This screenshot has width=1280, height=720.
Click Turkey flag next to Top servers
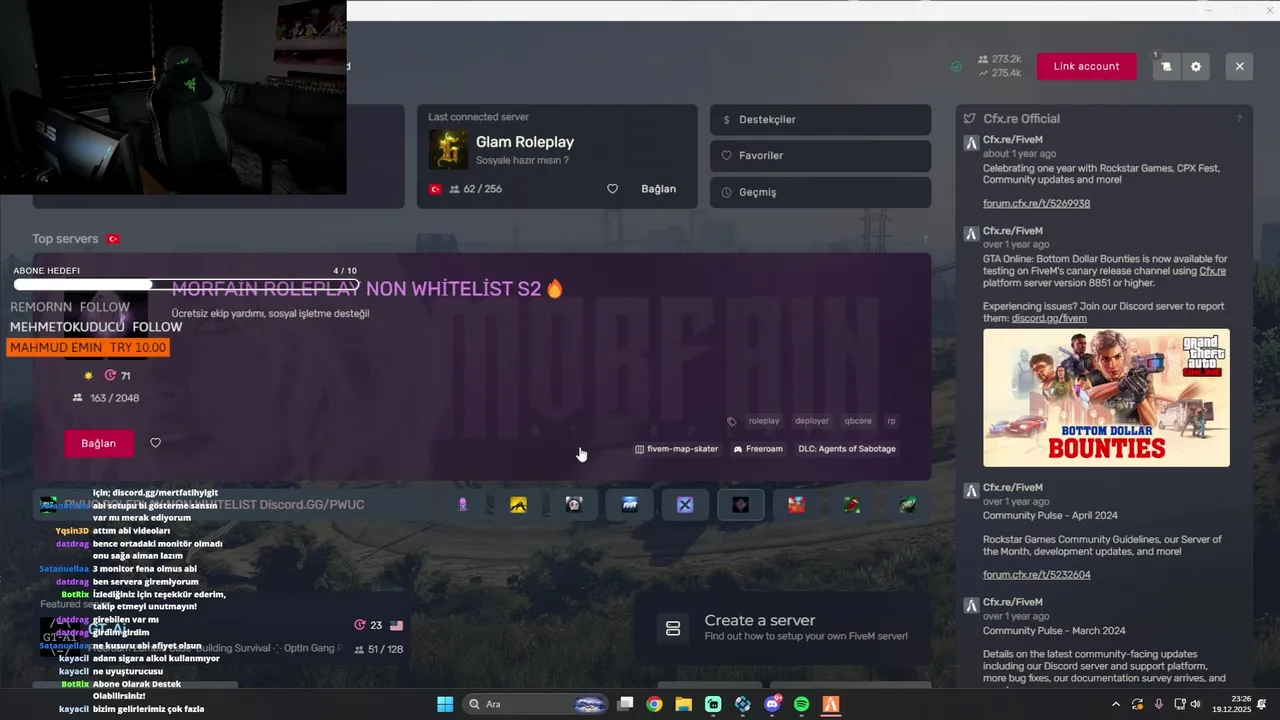113,239
